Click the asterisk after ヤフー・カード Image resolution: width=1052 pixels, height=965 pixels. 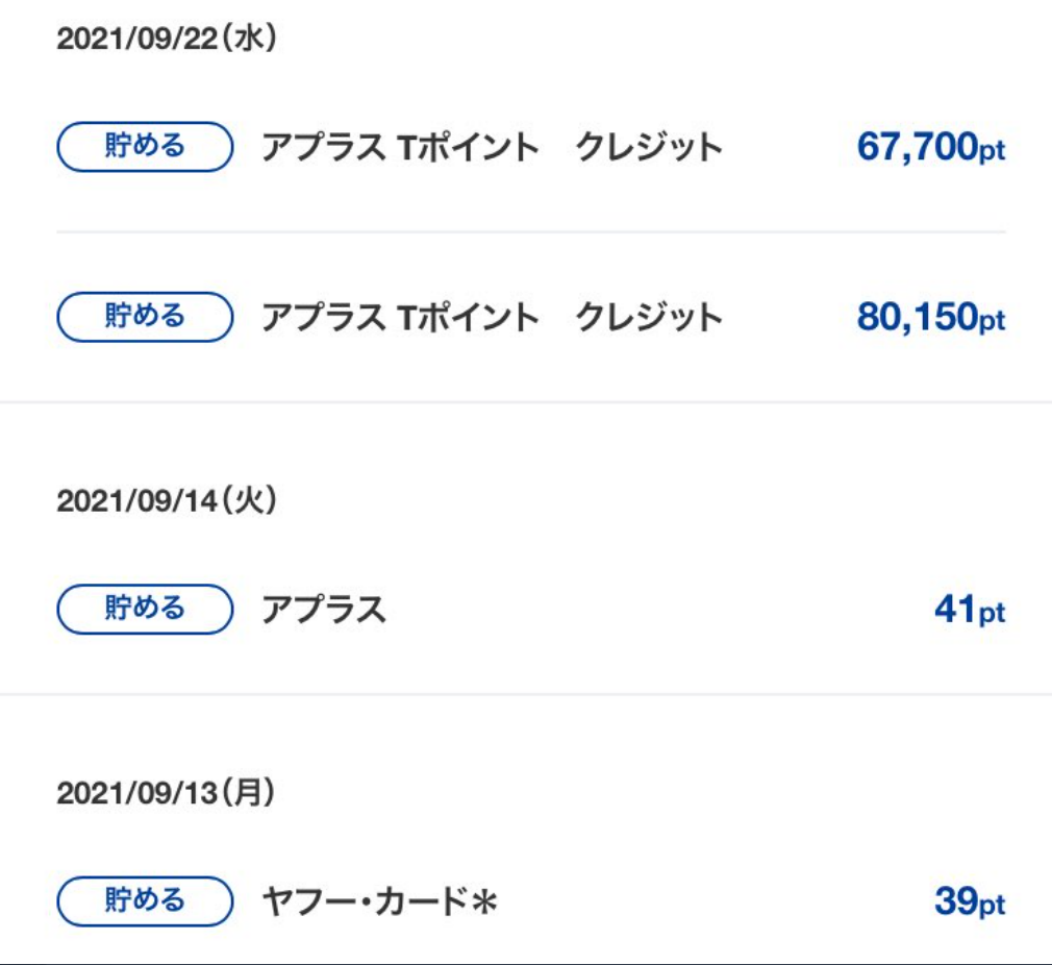(x=484, y=904)
